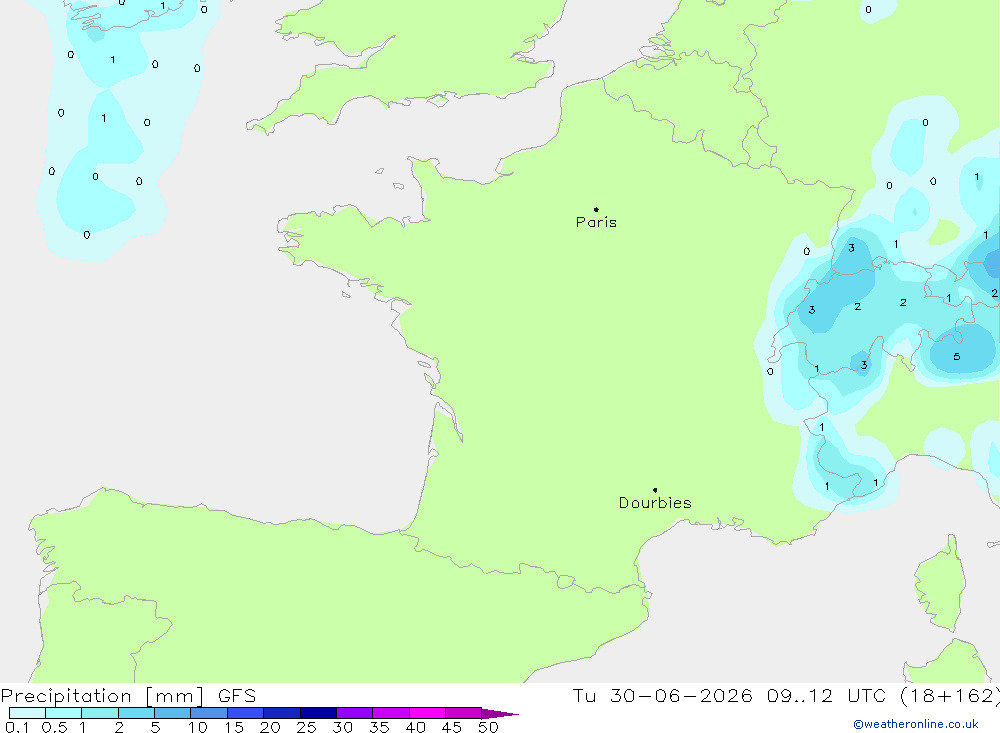Click the precipitation value '5' over Italy
The width and height of the screenshot is (1000, 733).
[957, 357]
